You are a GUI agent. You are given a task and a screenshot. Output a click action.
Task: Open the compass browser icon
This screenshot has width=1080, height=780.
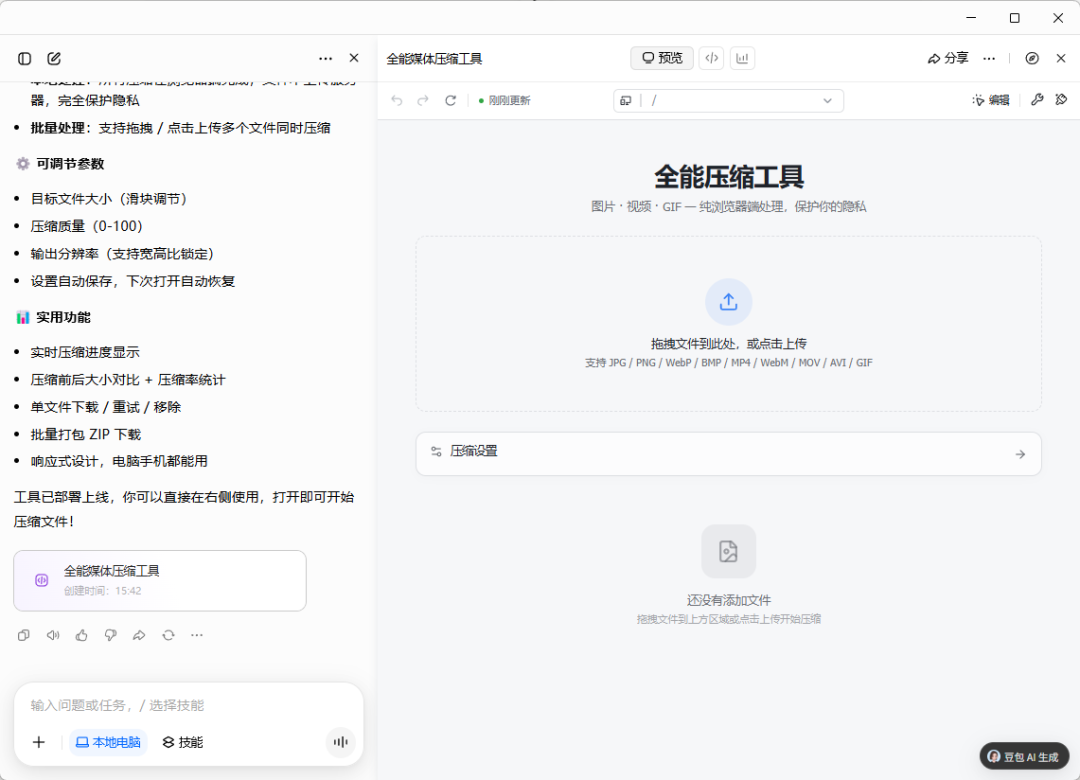pos(1032,59)
